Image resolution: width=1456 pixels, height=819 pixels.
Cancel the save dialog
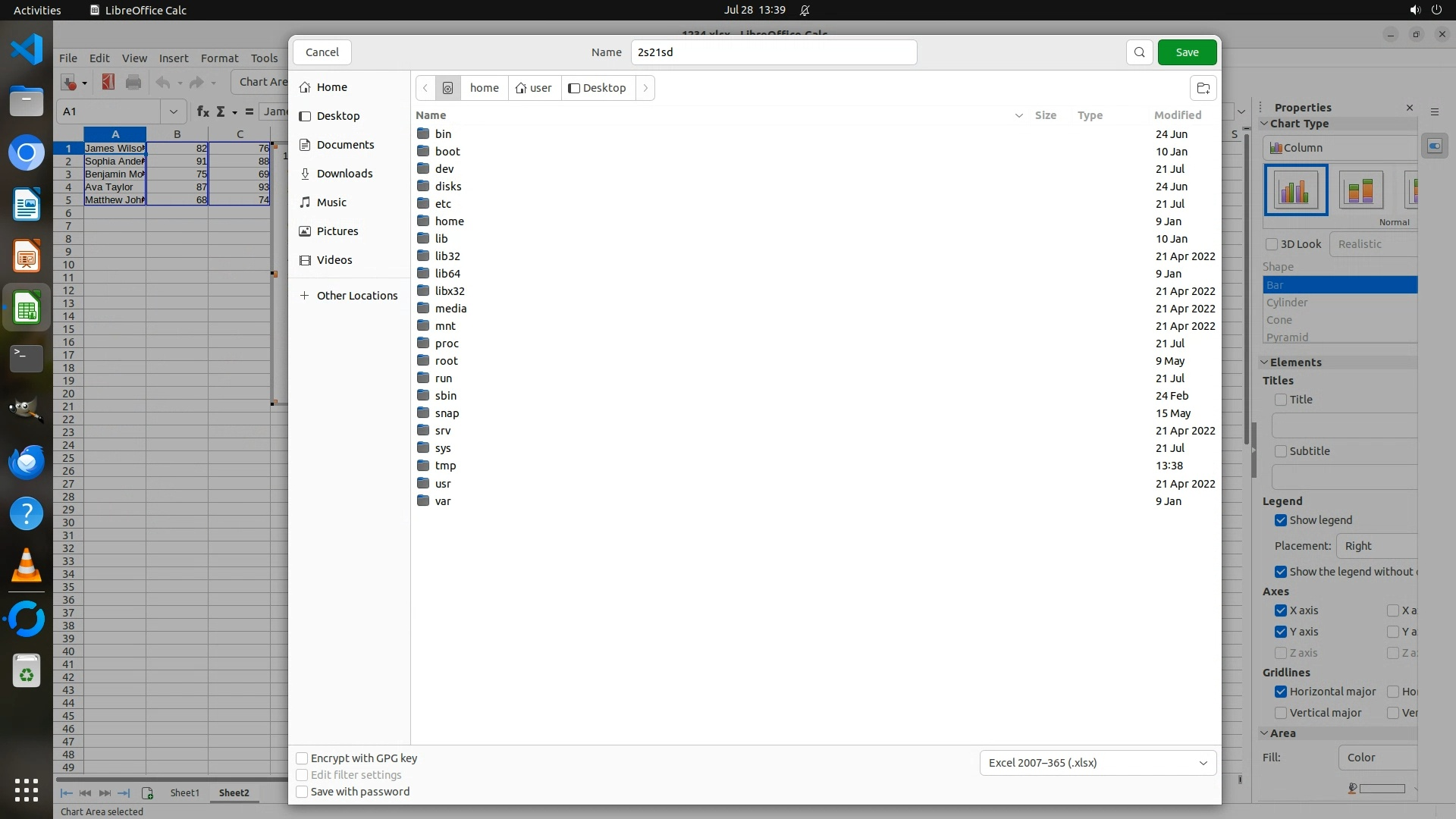pos(322,52)
